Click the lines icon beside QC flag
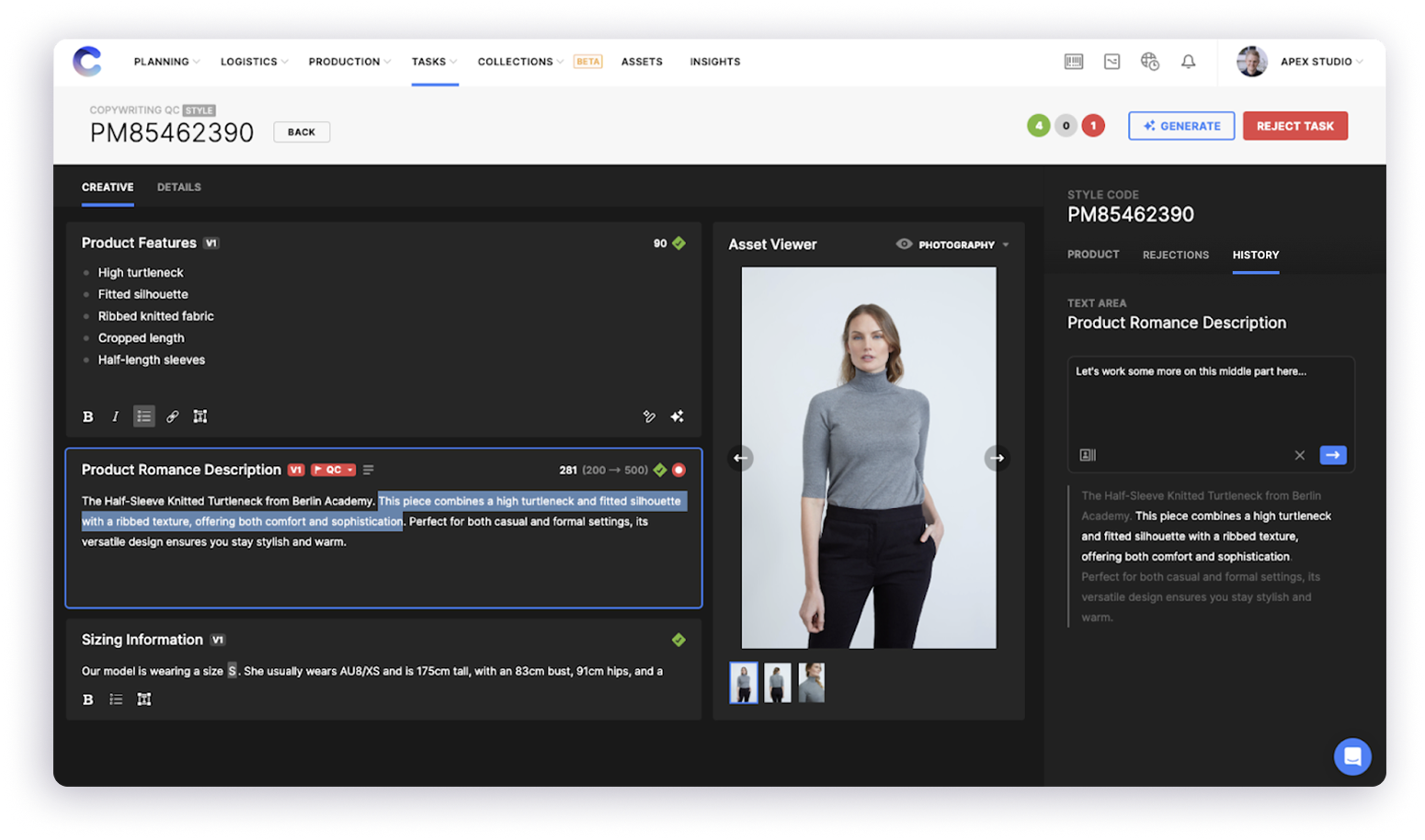This screenshot has width=1425, height=840. click(x=369, y=470)
